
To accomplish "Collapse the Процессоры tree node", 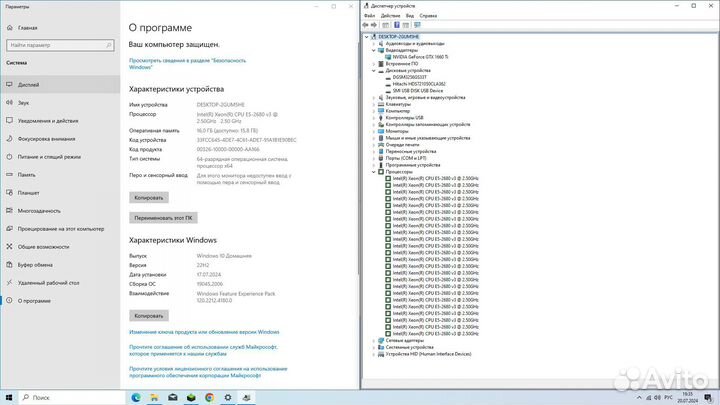I will [374, 171].
